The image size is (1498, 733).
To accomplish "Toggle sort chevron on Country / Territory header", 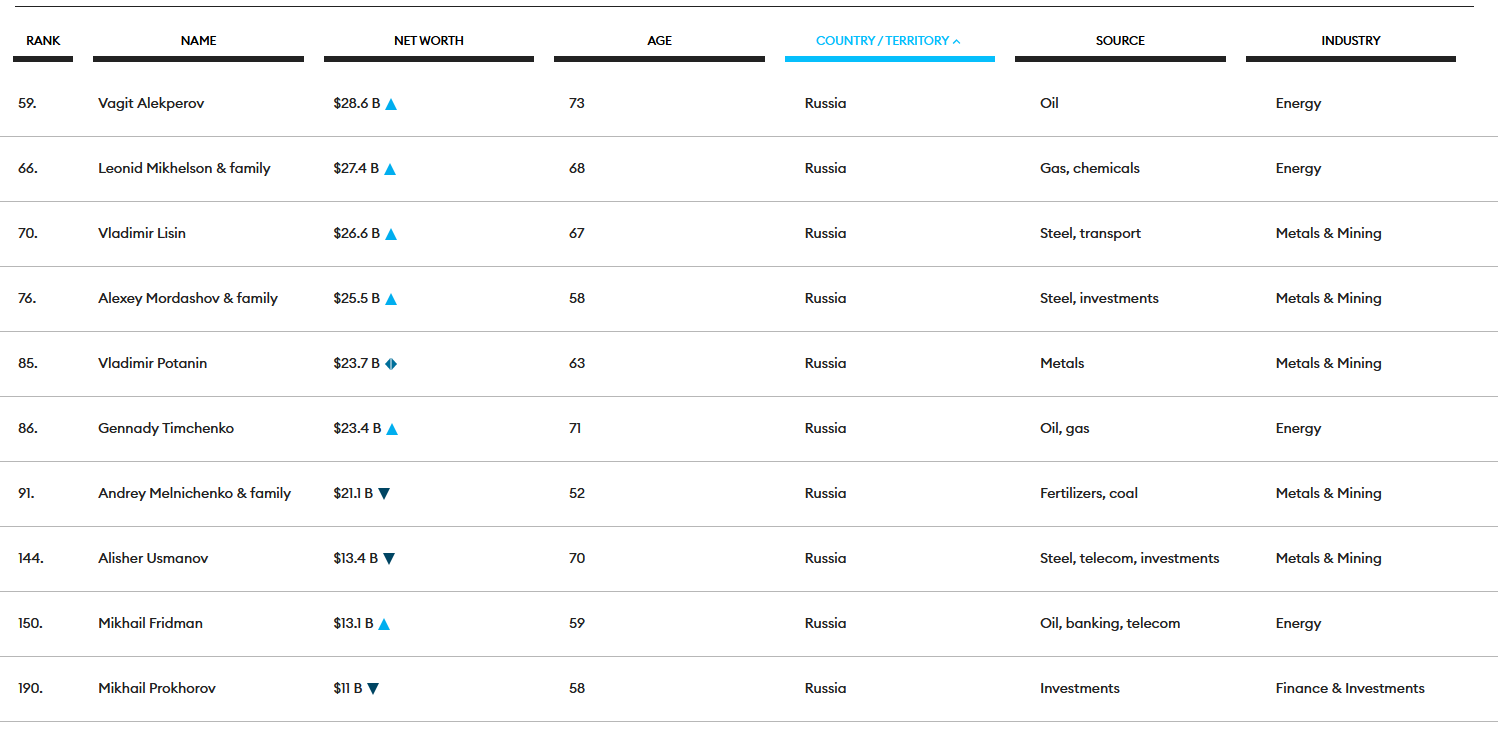I will [957, 41].
